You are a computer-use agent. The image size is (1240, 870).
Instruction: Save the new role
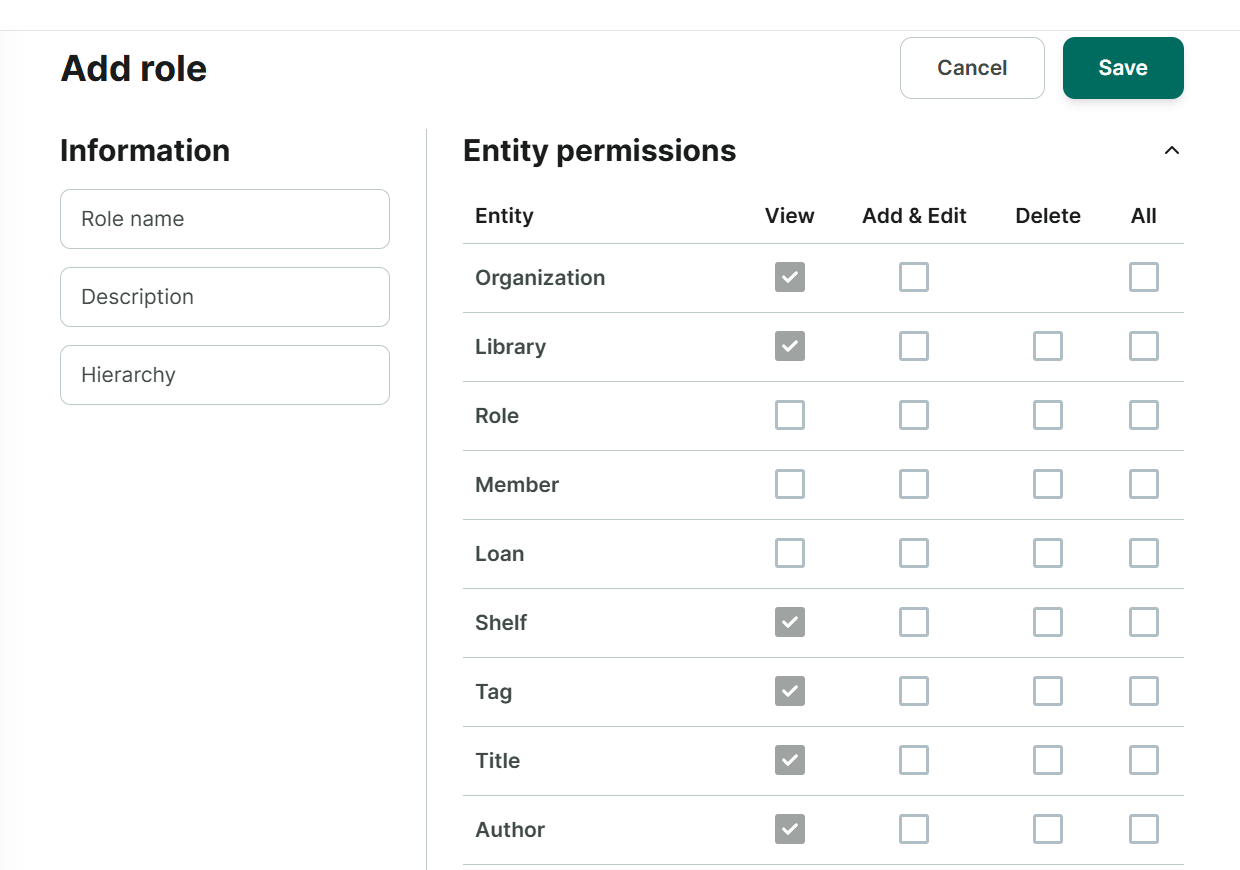(x=1123, y=68)
